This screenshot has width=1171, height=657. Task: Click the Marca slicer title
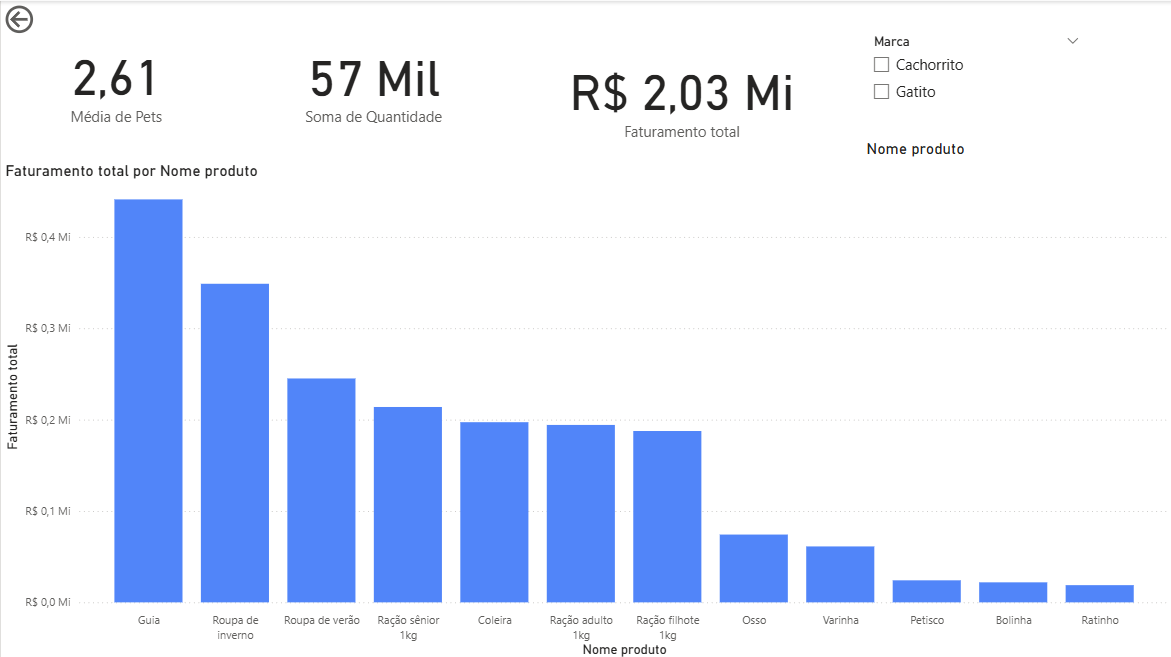[x=892, y=42]
